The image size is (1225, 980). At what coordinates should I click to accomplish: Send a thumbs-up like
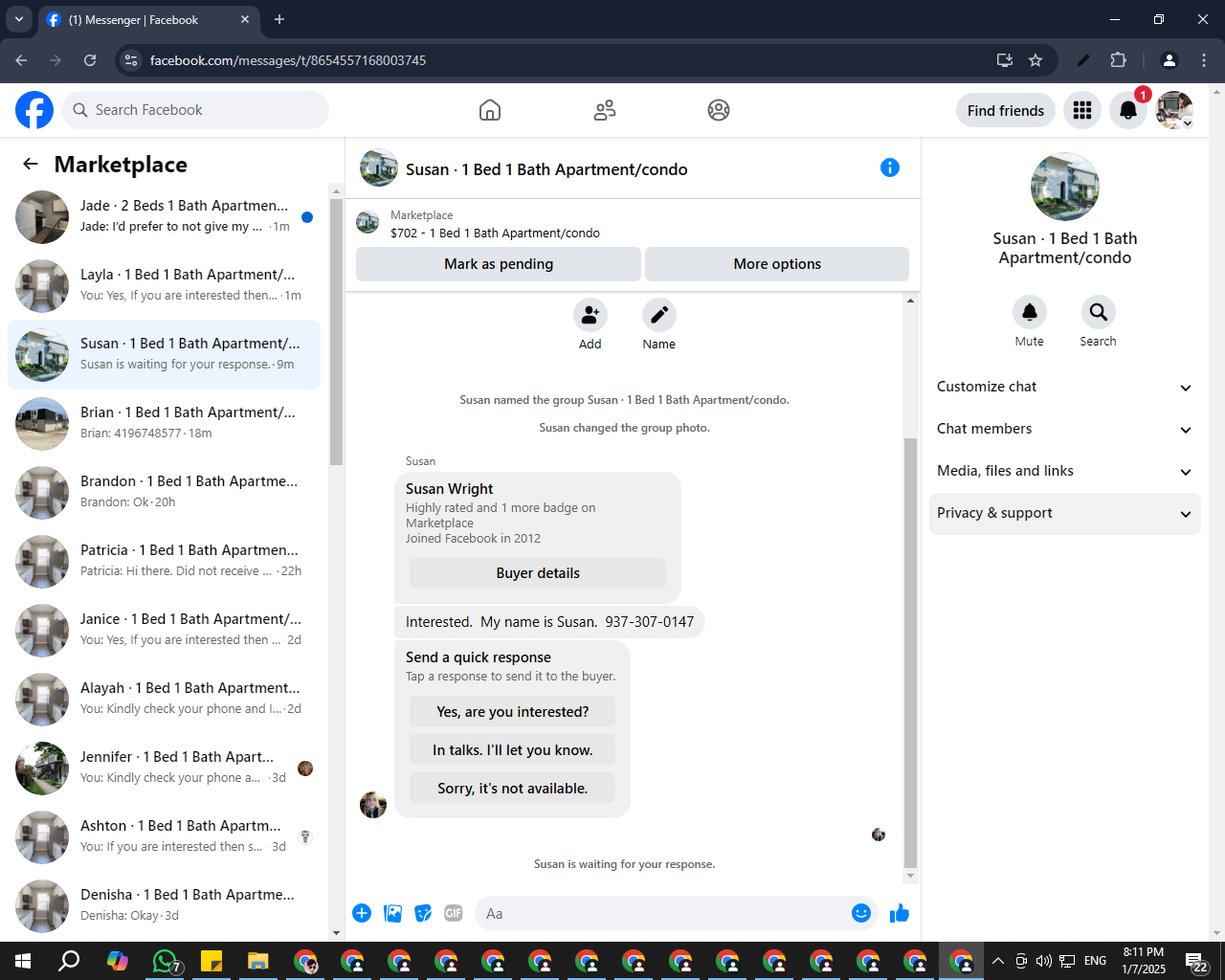[x=900, y=913]
